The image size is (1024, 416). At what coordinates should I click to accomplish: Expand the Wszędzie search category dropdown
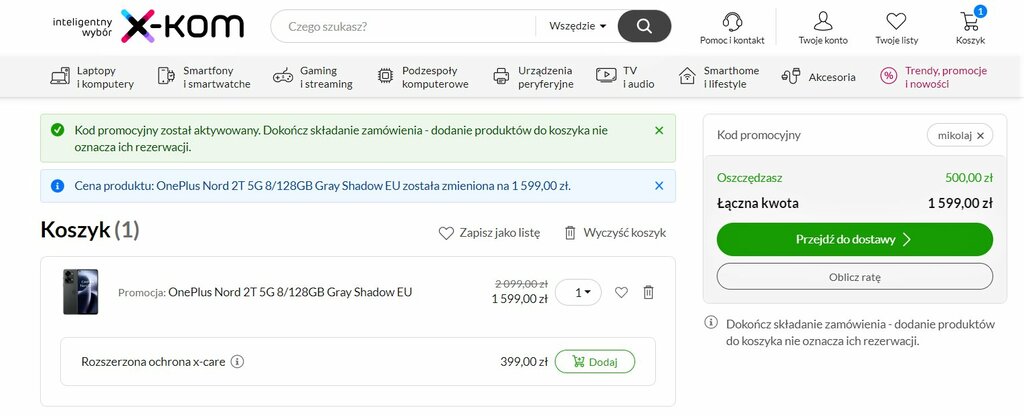click(577, 26)
